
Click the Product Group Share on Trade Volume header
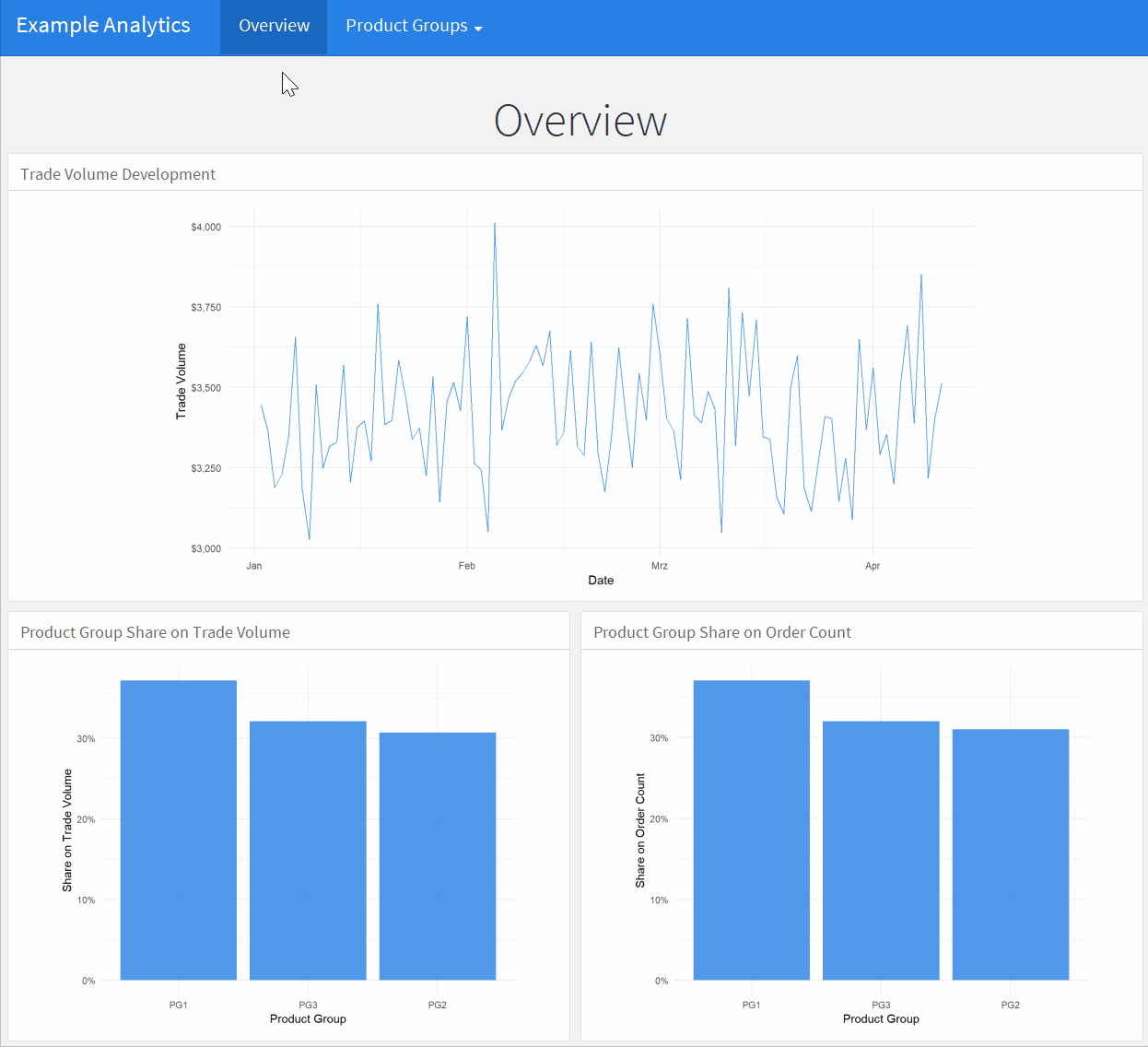click(155, 631)
